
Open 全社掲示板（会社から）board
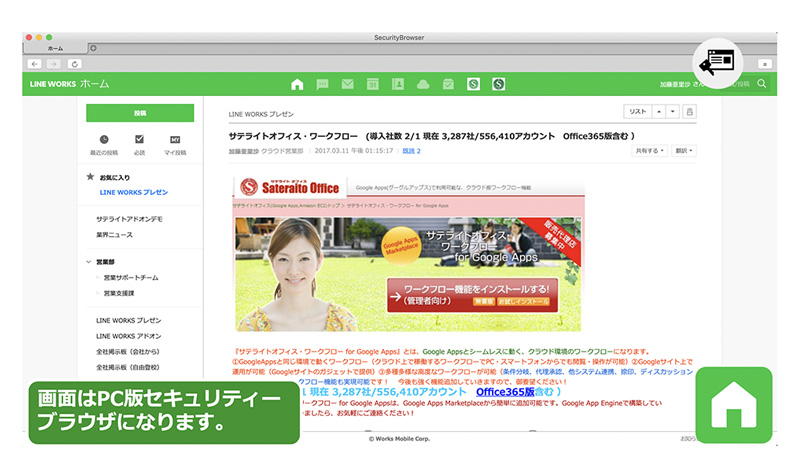point(128,351)
